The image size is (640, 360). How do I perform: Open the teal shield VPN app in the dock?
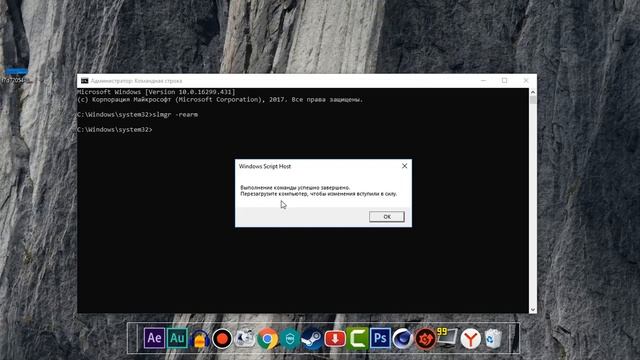pyautogui.click(x=290, y=339)
